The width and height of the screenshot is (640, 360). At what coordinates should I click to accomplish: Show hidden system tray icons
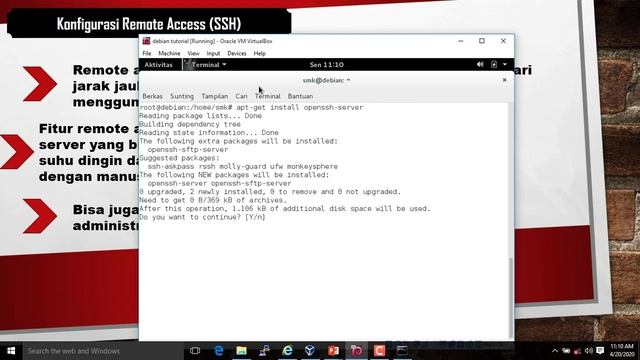[555, 351]
